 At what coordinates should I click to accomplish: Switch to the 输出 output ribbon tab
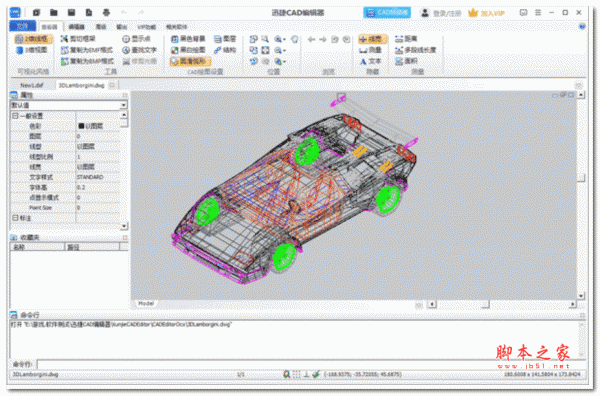(122, 27)
